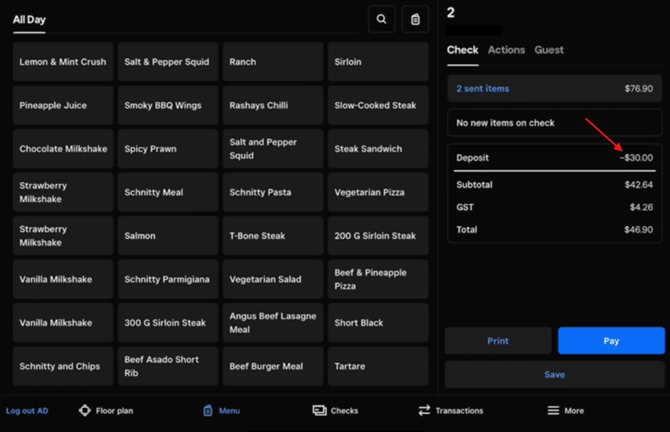Expand the 2 sent items row

tap(554, 89)
